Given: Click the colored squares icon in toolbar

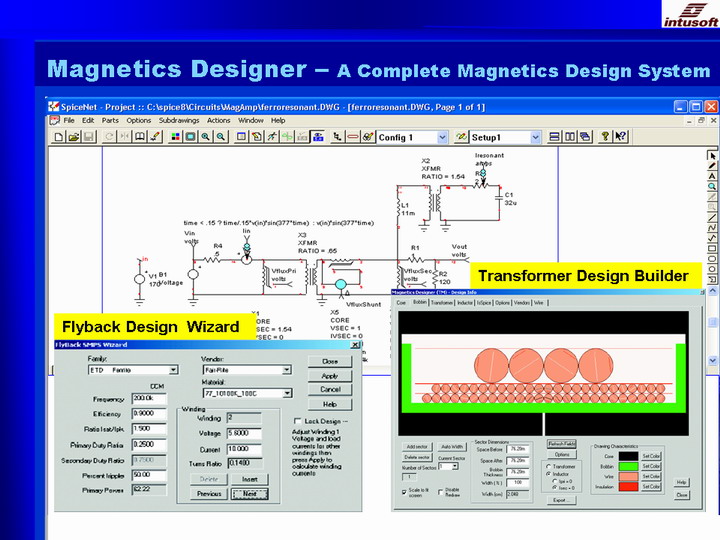Looking at the screenshot, I should pos(175,137).
